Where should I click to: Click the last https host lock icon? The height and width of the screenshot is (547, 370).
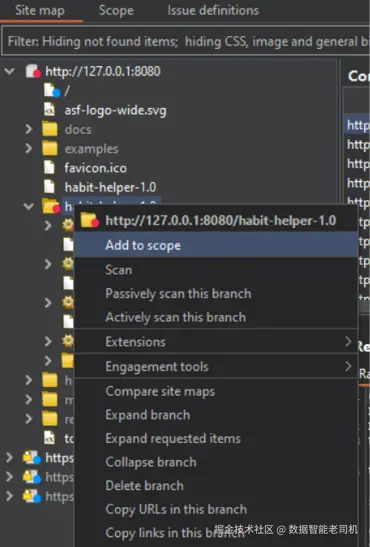32,496
